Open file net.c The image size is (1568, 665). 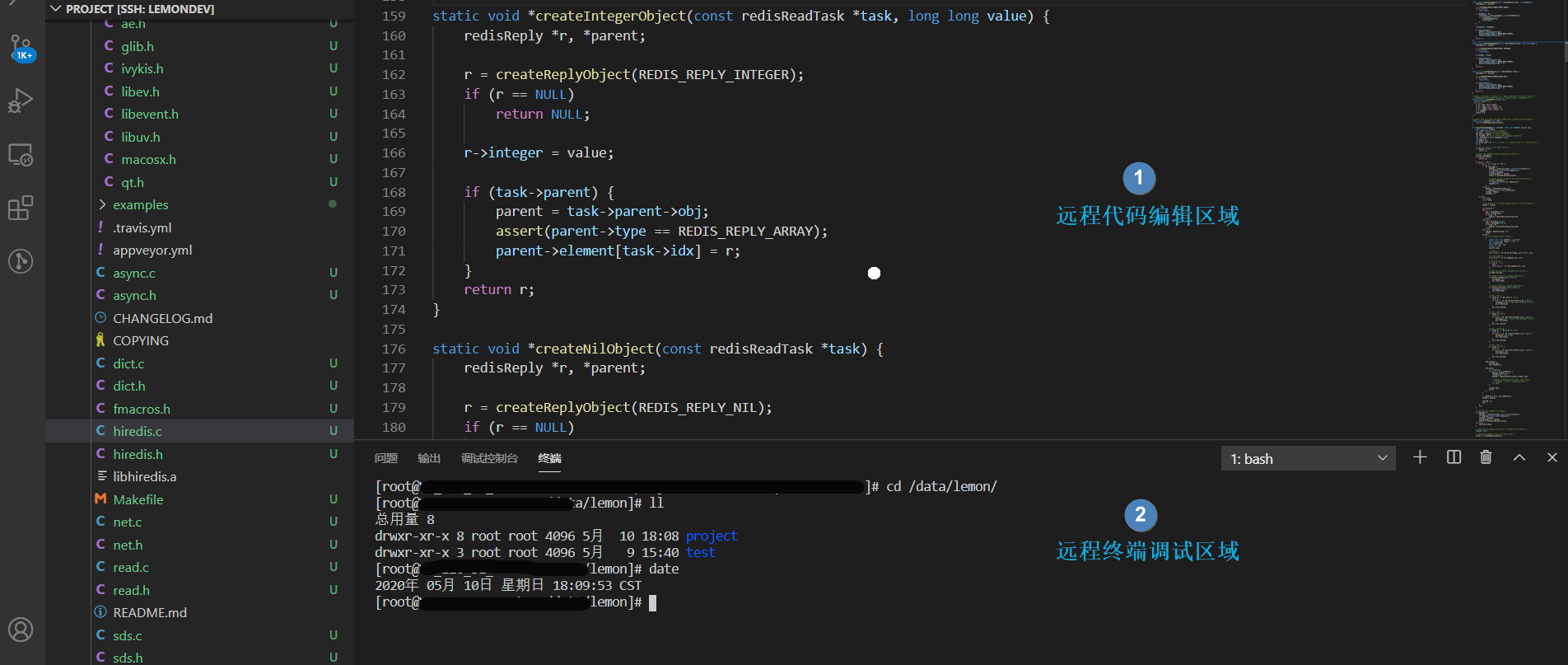(128, 522)
